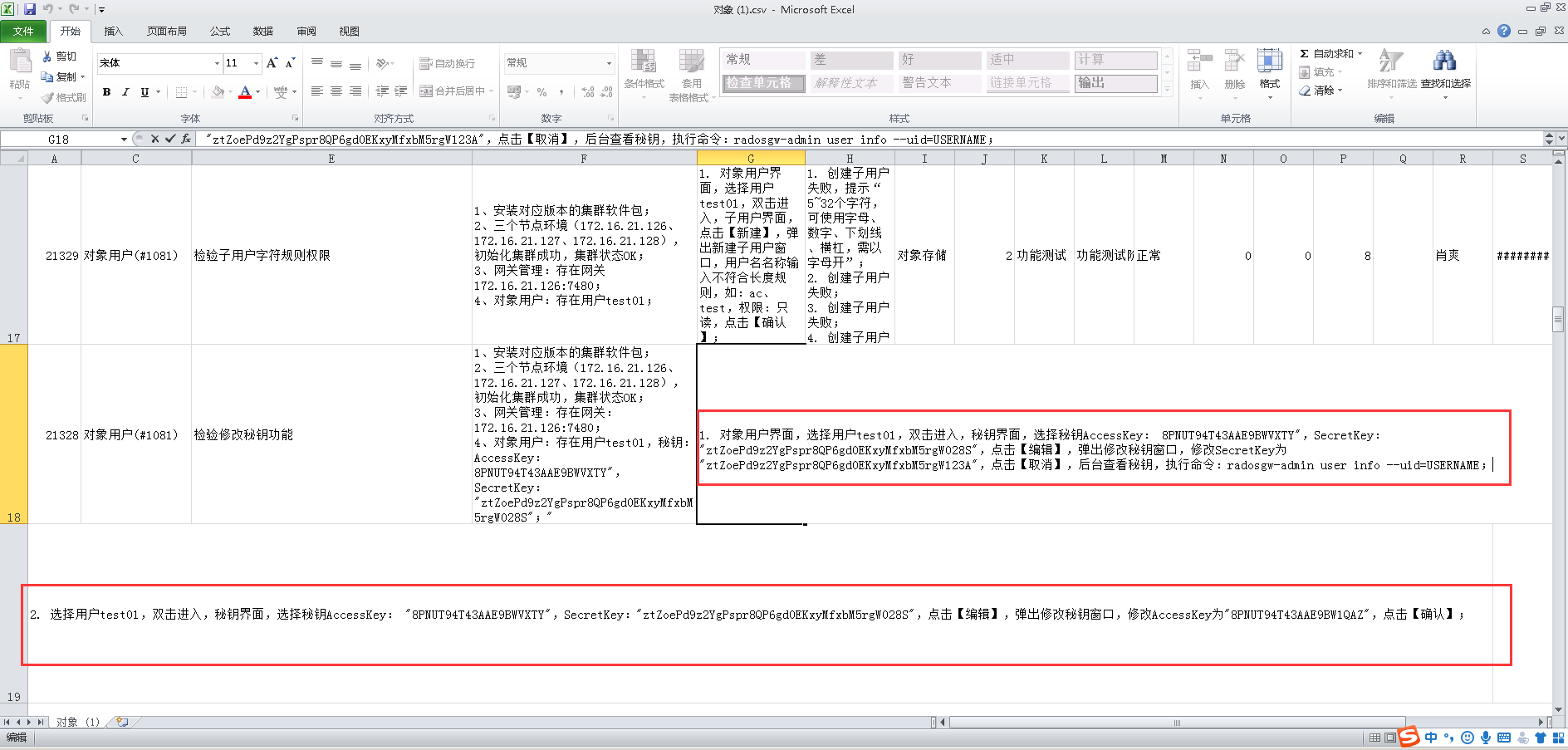The width and height of the screenshot is (1568, 750).
Task: Click increase decimal places icon
Action: pyautogui.click(x=587, y=92)
